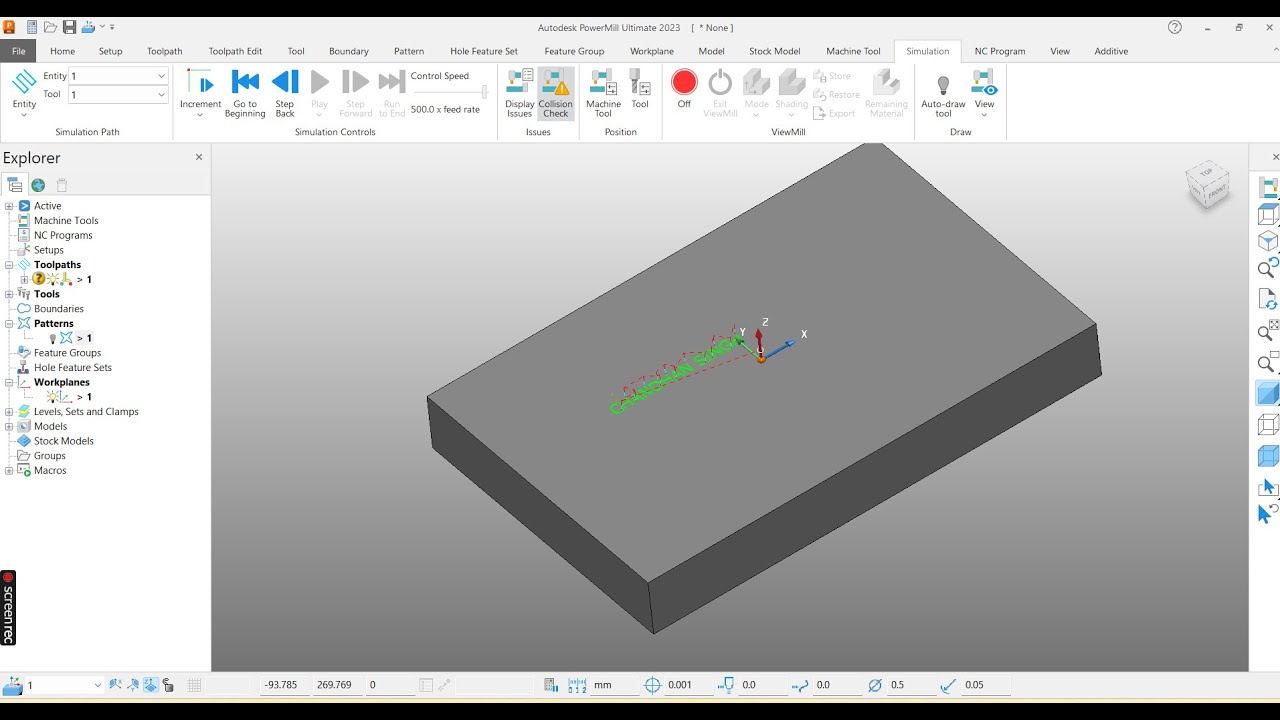Open the Additive ribbon tab
The width and height of the screenshot is (1280, 720).
pyautogui.click(x=1111, y=51)
